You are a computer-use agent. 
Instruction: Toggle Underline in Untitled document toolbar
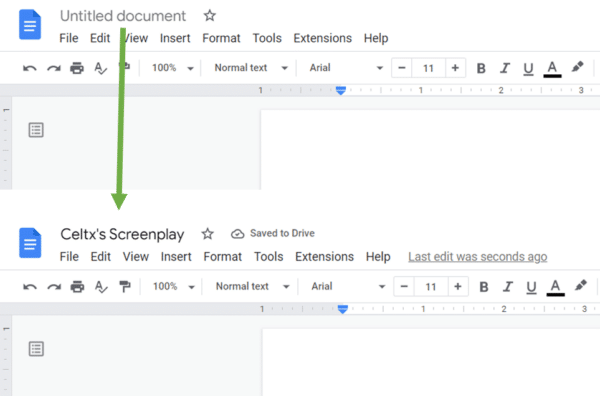pos(528,69)
